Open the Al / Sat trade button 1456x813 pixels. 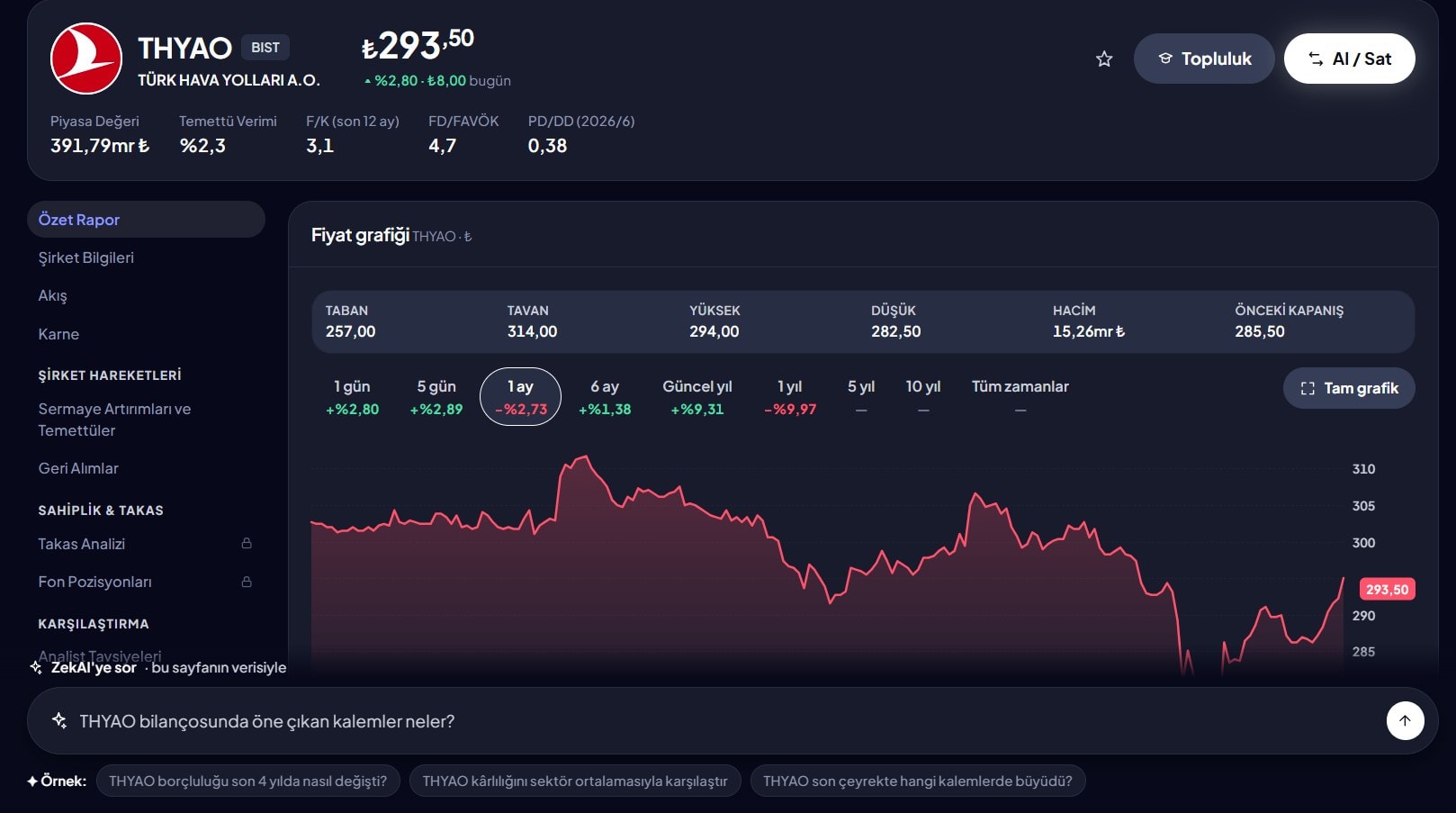[1349, 59]
